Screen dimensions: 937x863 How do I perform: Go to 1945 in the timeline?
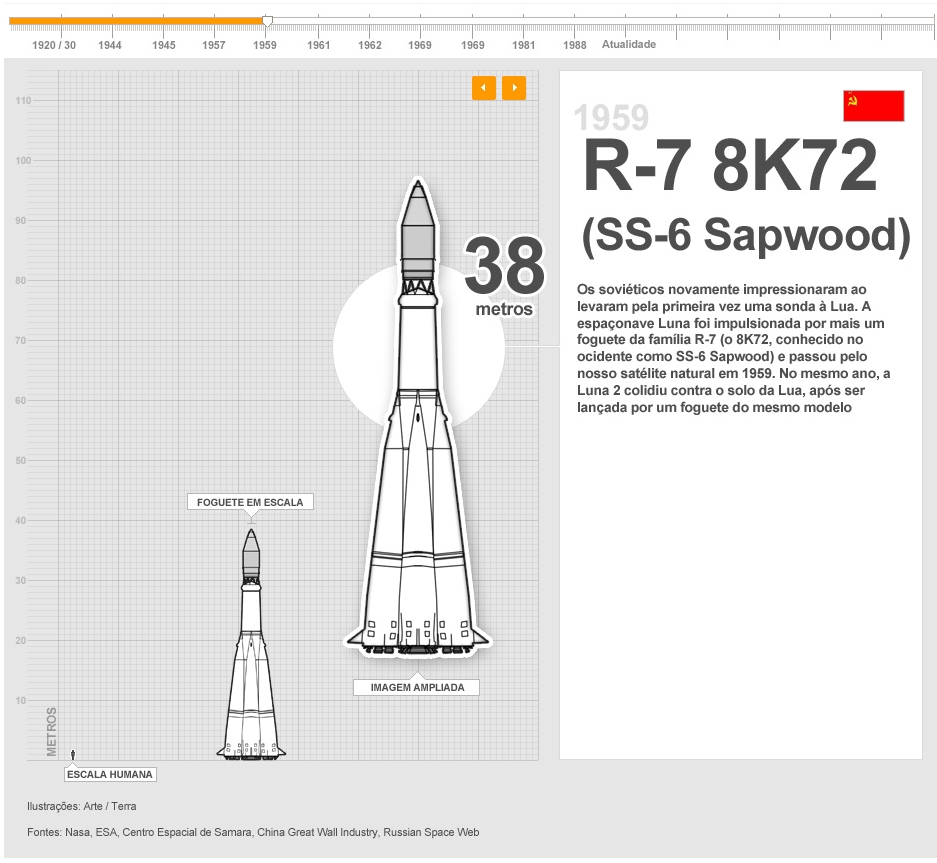tap(164, 45)
